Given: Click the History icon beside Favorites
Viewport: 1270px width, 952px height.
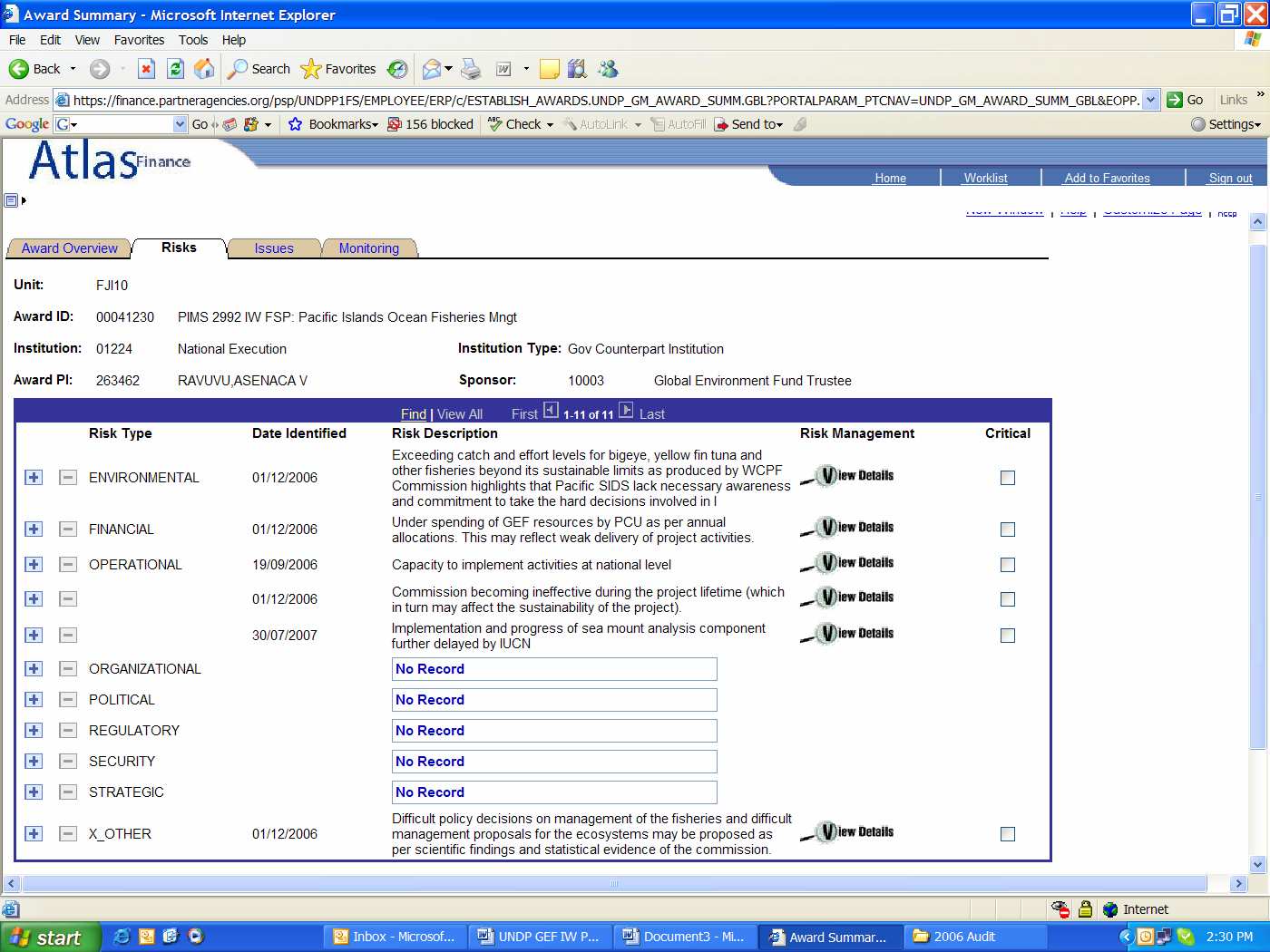Looking at the screenshot, I should point(397,69).
